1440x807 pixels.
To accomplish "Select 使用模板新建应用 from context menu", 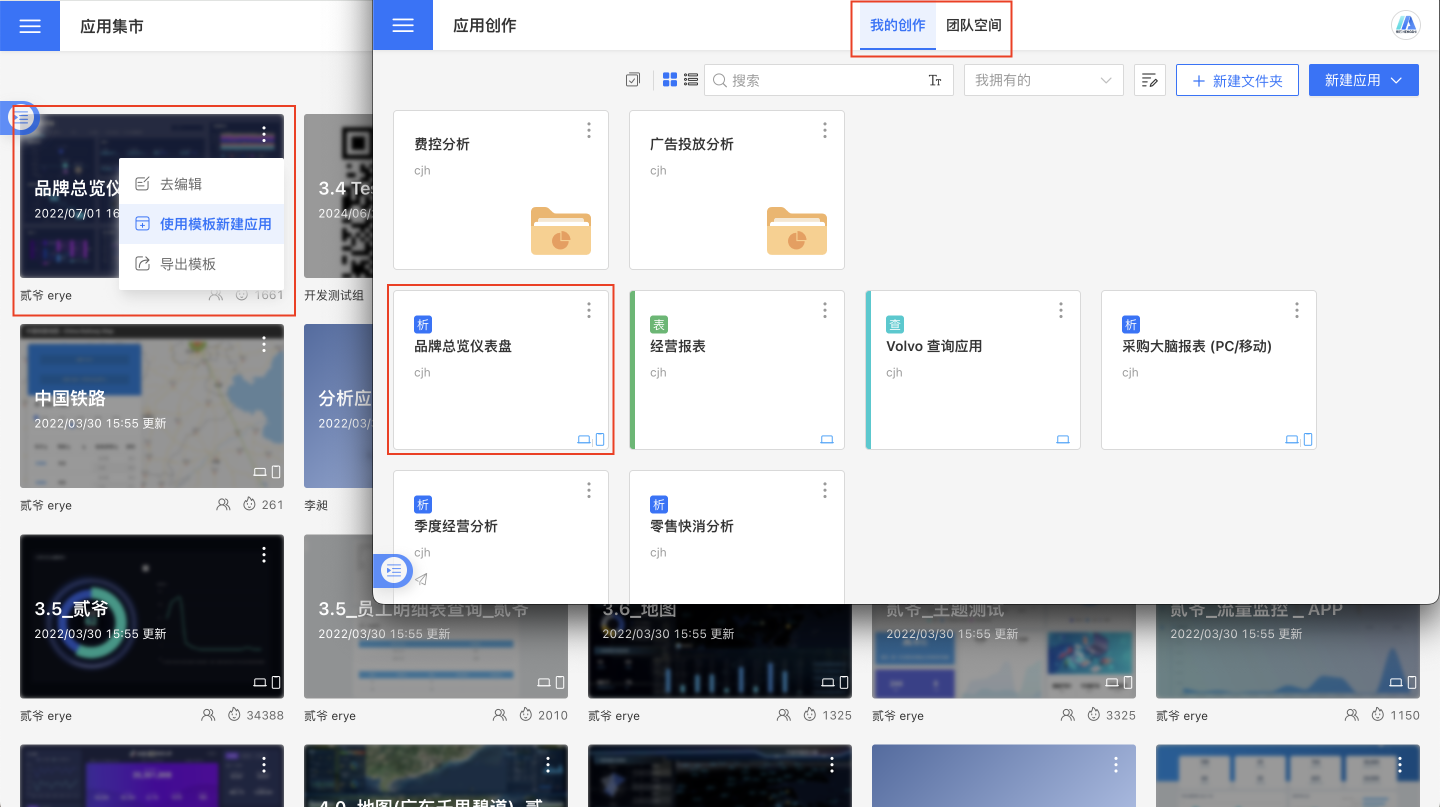I will pos(215,224).
